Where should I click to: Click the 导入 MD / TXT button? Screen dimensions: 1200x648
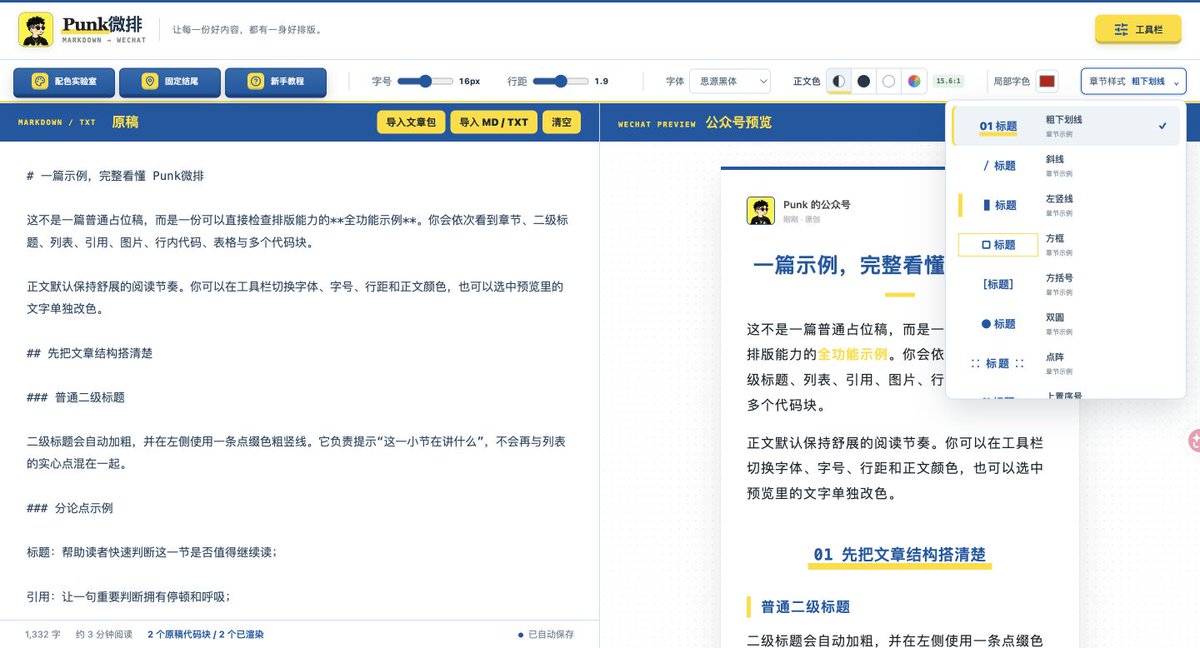pos(493,122)
